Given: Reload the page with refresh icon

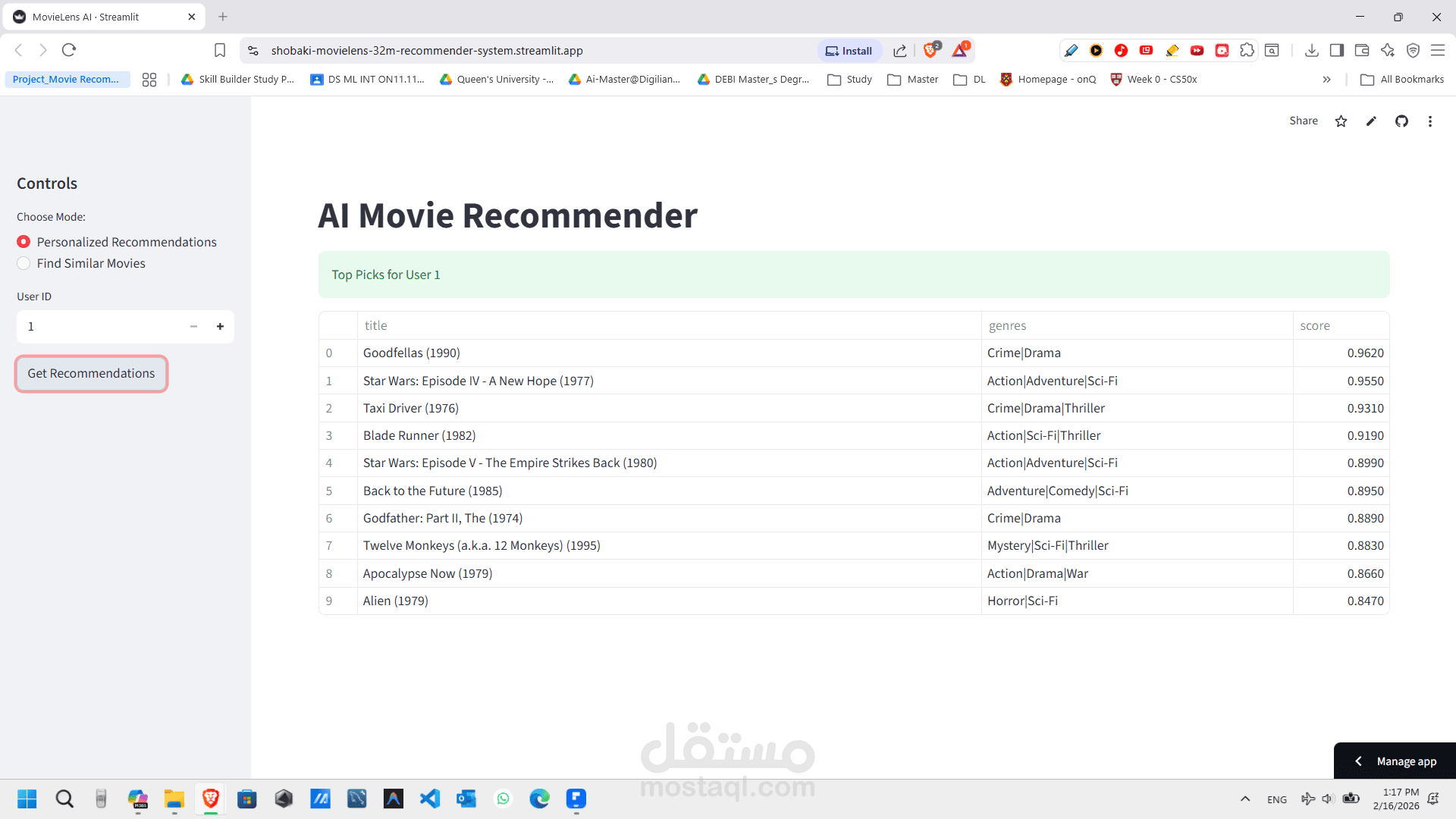Looking at the screenshot, I should 69,50.
